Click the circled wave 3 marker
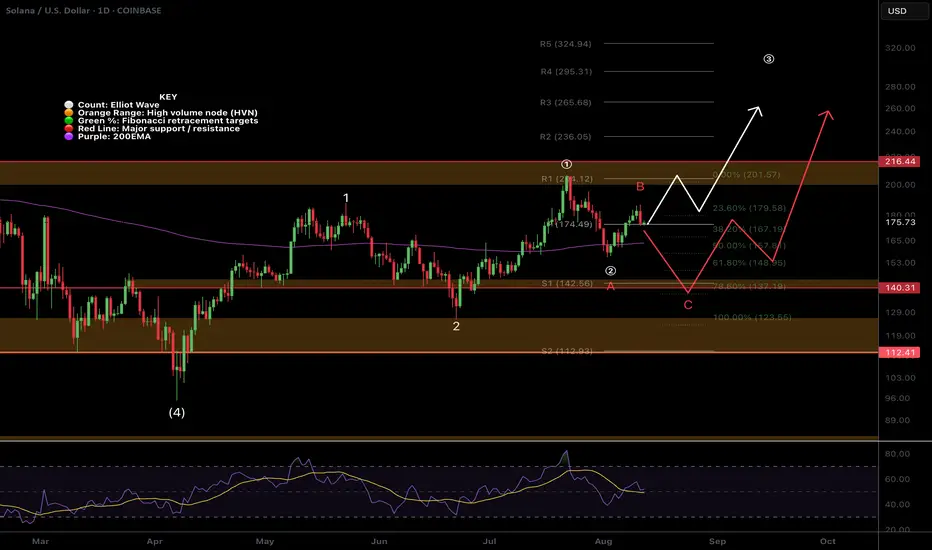The width and height of the screenshot is (932, 550). 769,59
